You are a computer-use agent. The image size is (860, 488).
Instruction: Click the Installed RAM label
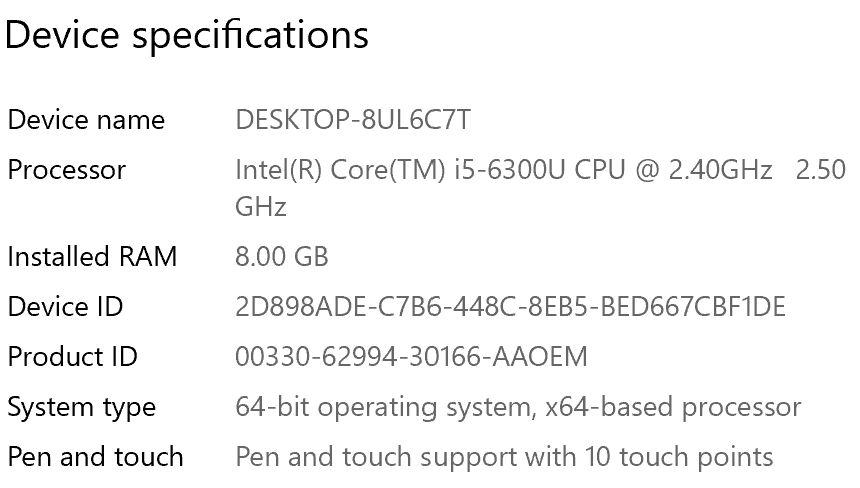(92, 257)
